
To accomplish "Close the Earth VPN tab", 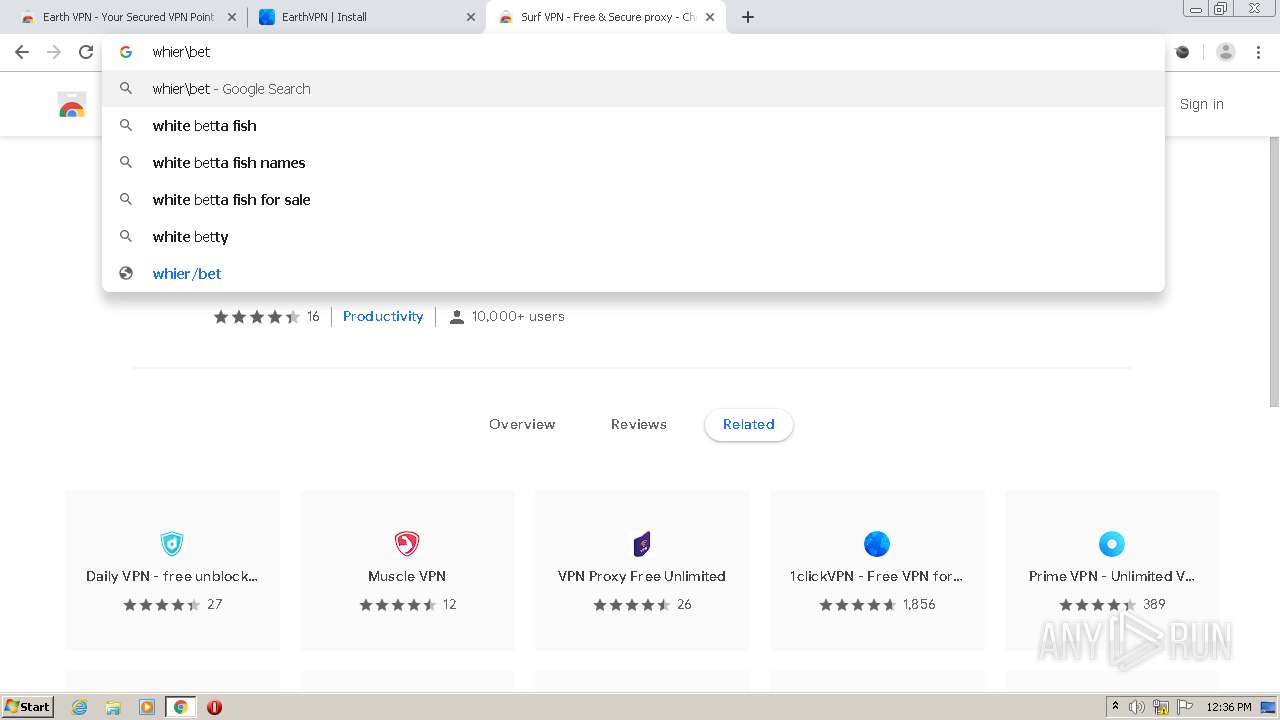I will pos(232,17).
